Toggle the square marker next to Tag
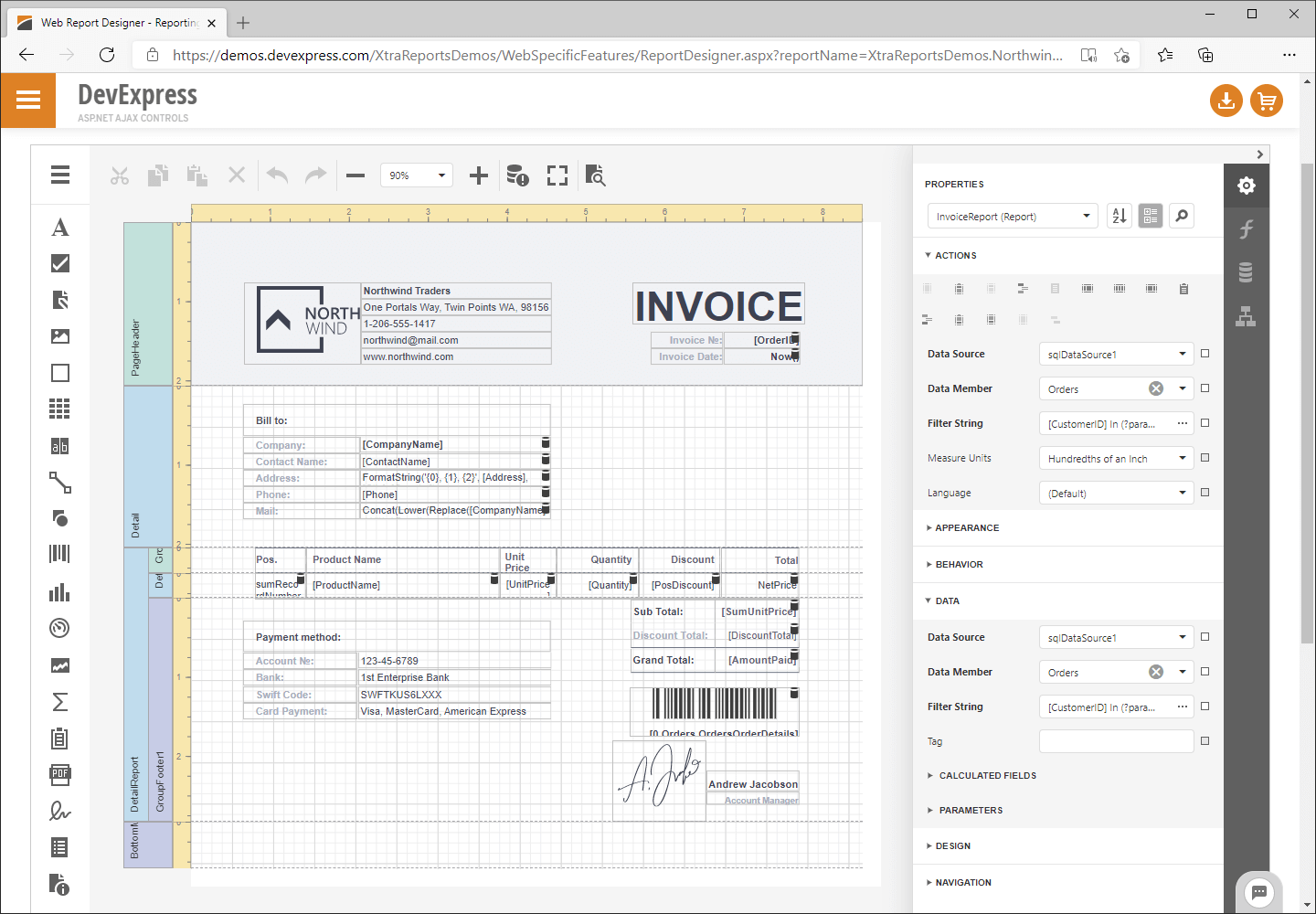This screenshot has height=914, width=1316. click(x=1205, y=741)
